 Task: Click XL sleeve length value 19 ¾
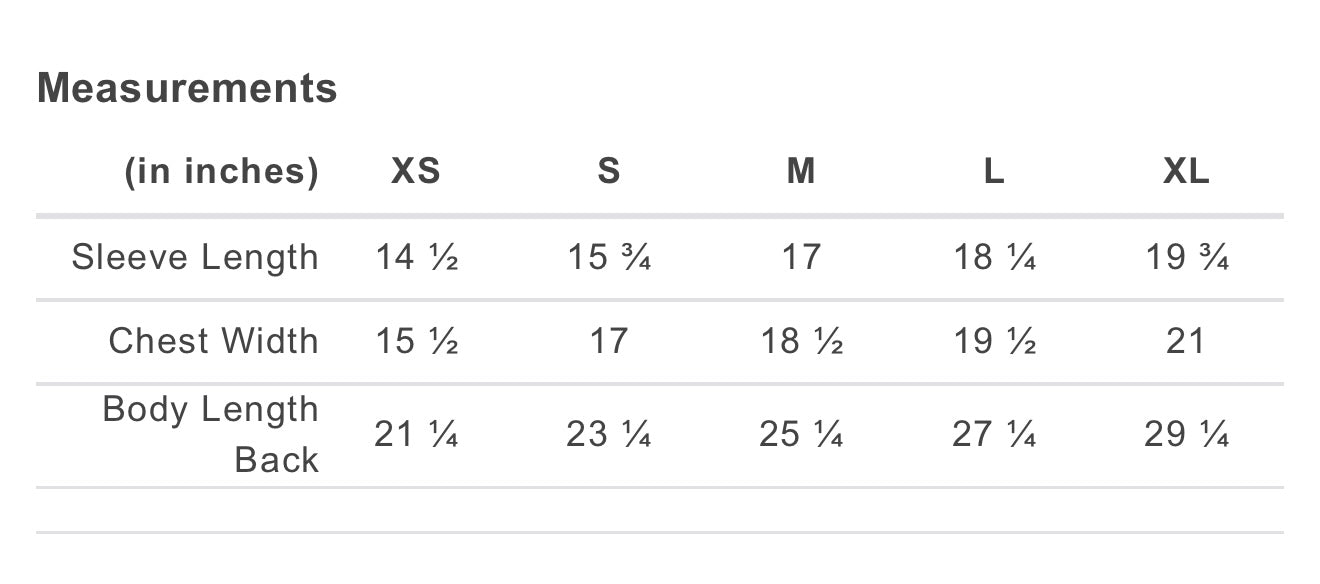click(1186, 258)
